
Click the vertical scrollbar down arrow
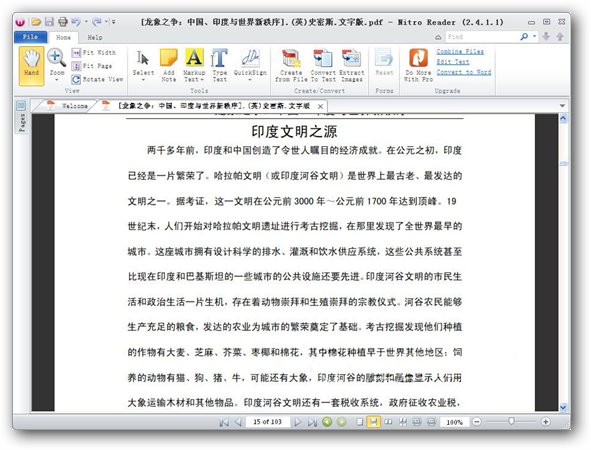[563, 407]
